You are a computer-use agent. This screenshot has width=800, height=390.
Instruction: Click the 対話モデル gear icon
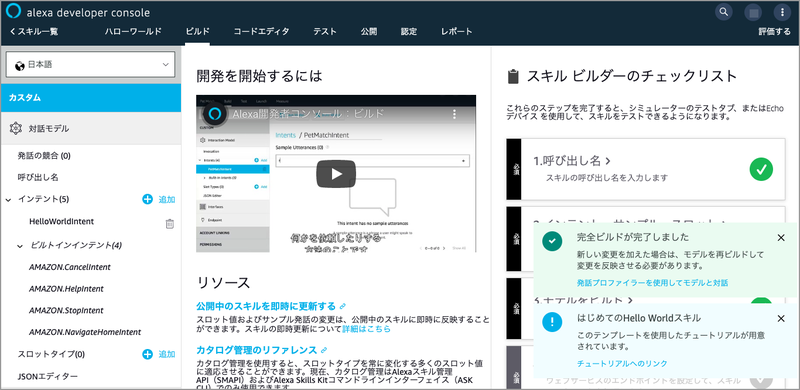pyautogui.click(x=16, y=129)
